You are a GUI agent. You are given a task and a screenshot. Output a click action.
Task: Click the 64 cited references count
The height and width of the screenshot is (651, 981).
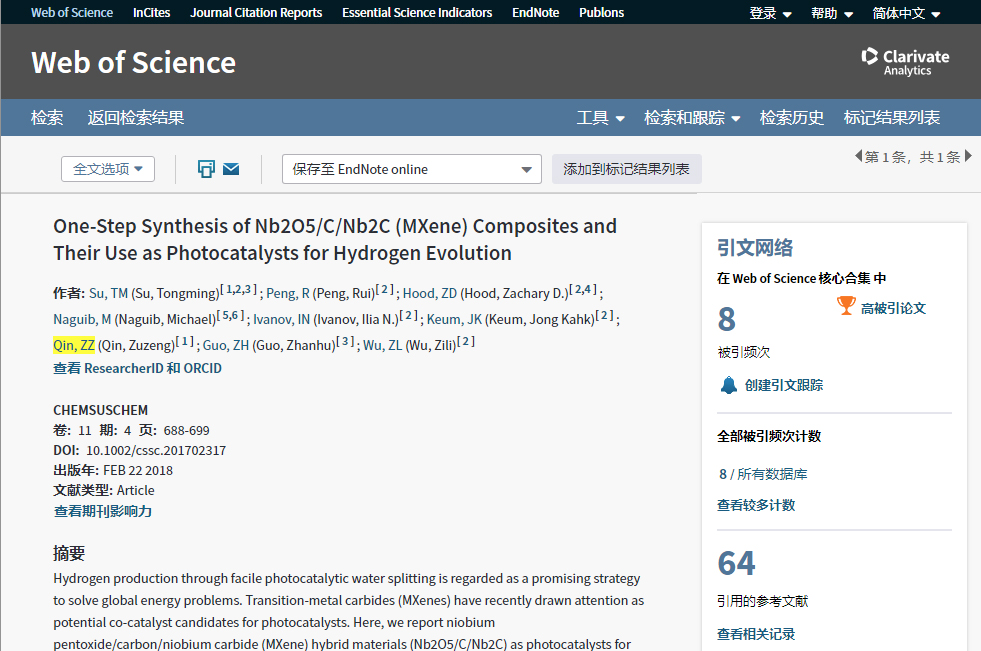click(736, 563)
